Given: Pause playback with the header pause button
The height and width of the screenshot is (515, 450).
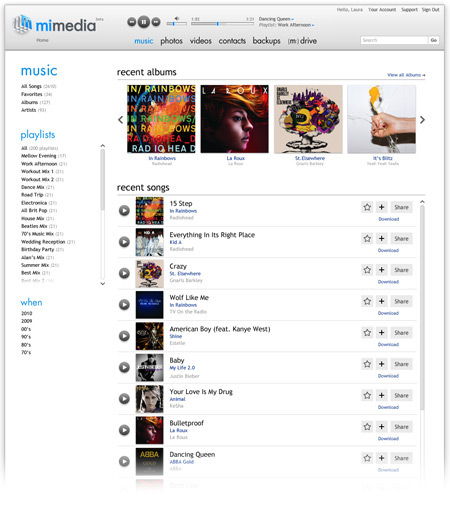Looking at the screenshot, I should [144, 22].
